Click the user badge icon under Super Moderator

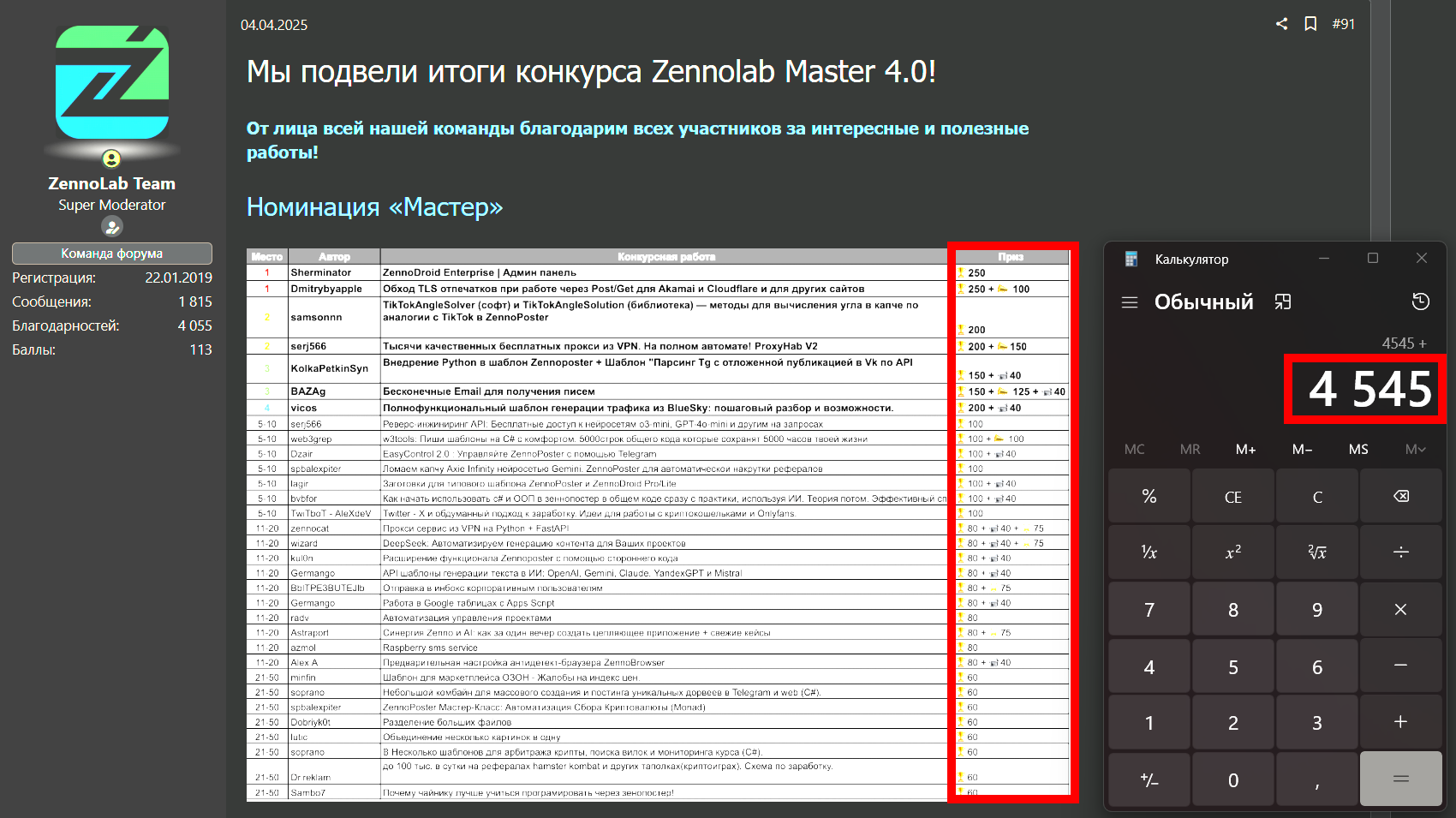(112, 226)
